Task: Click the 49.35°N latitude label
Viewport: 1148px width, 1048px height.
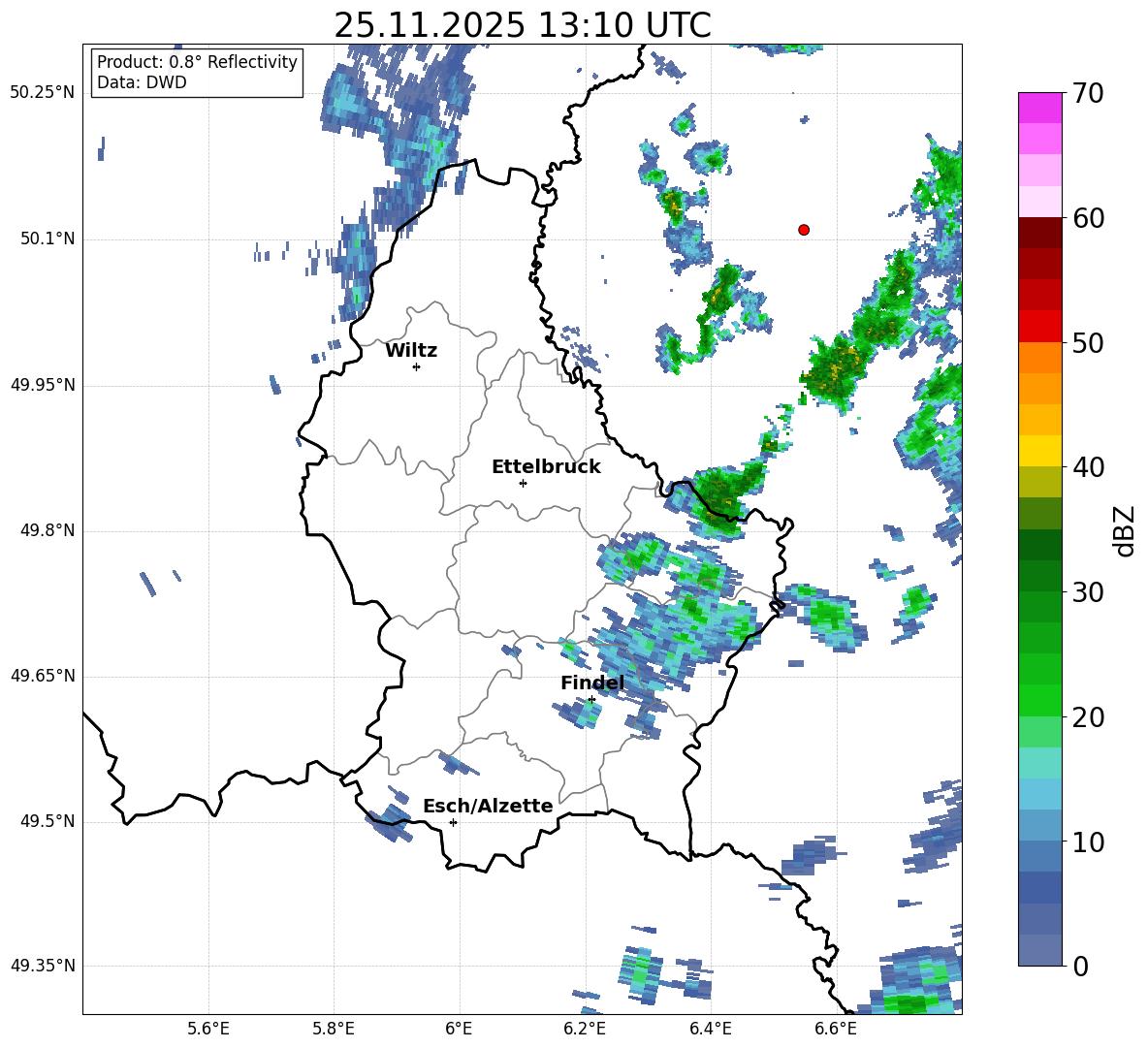Action: 43,966
